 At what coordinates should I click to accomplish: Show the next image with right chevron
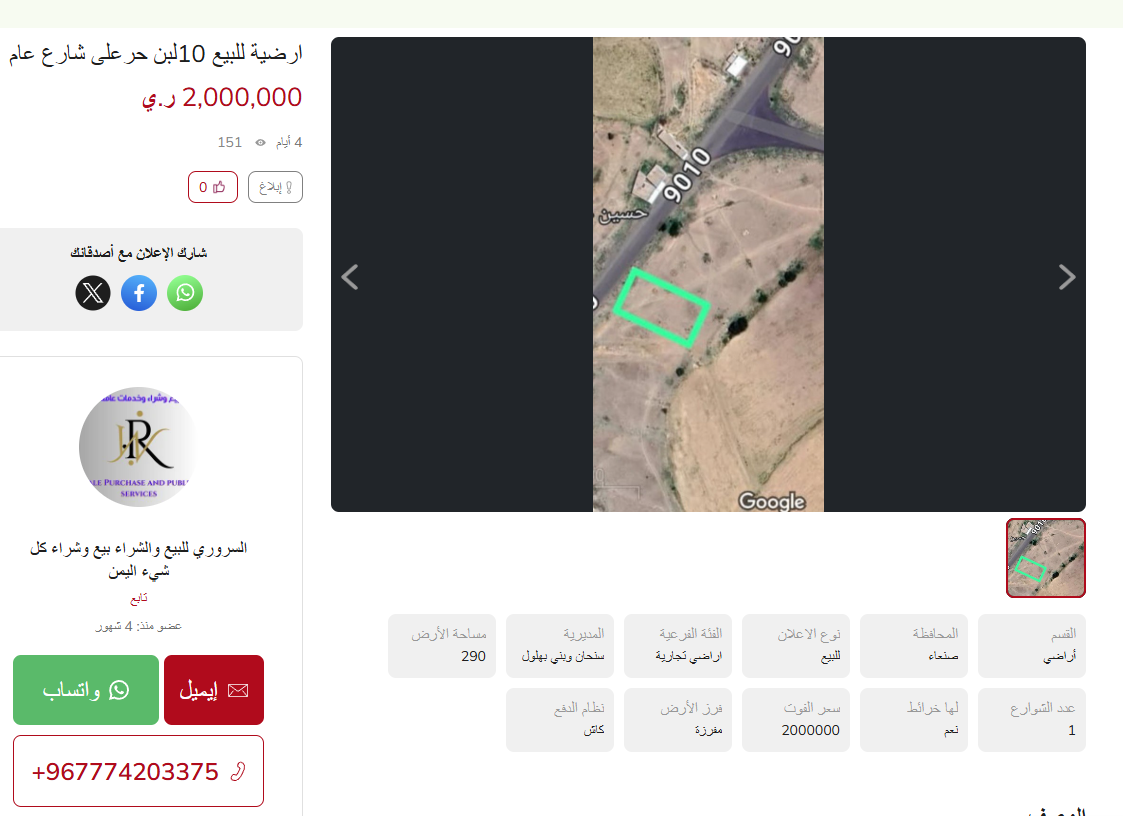coord(1066,277)
